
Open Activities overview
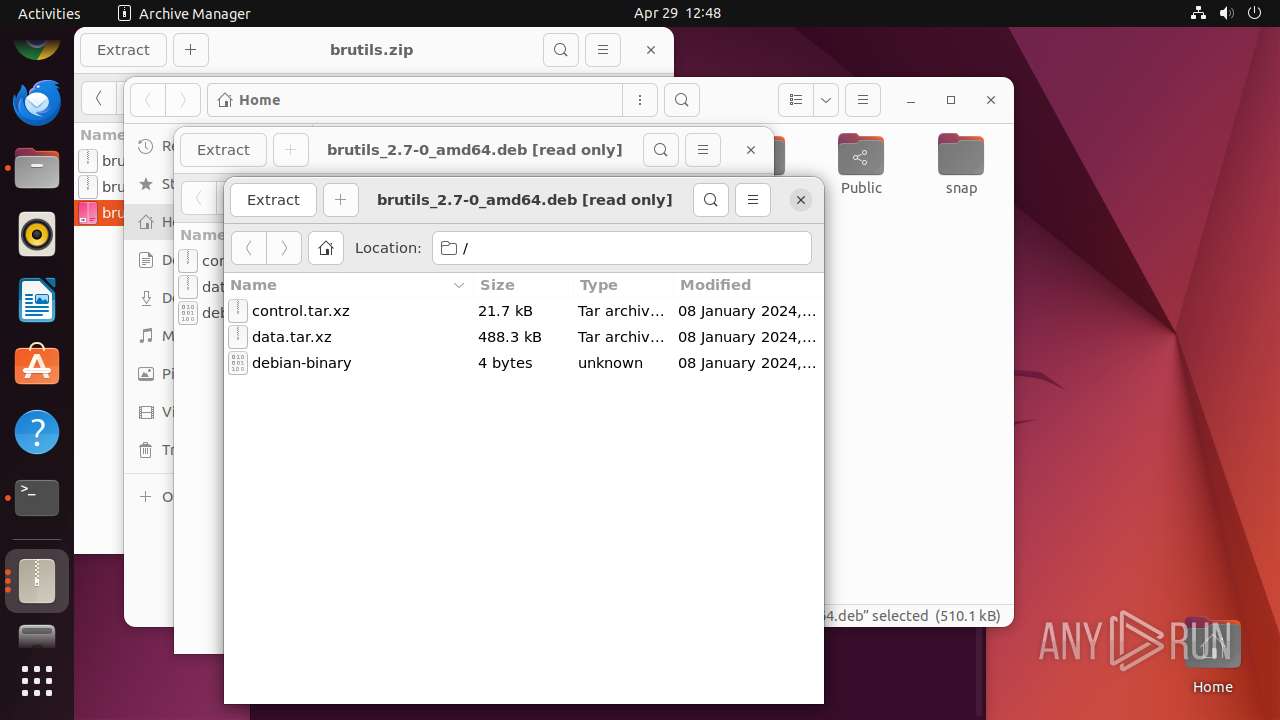(49, 13)
